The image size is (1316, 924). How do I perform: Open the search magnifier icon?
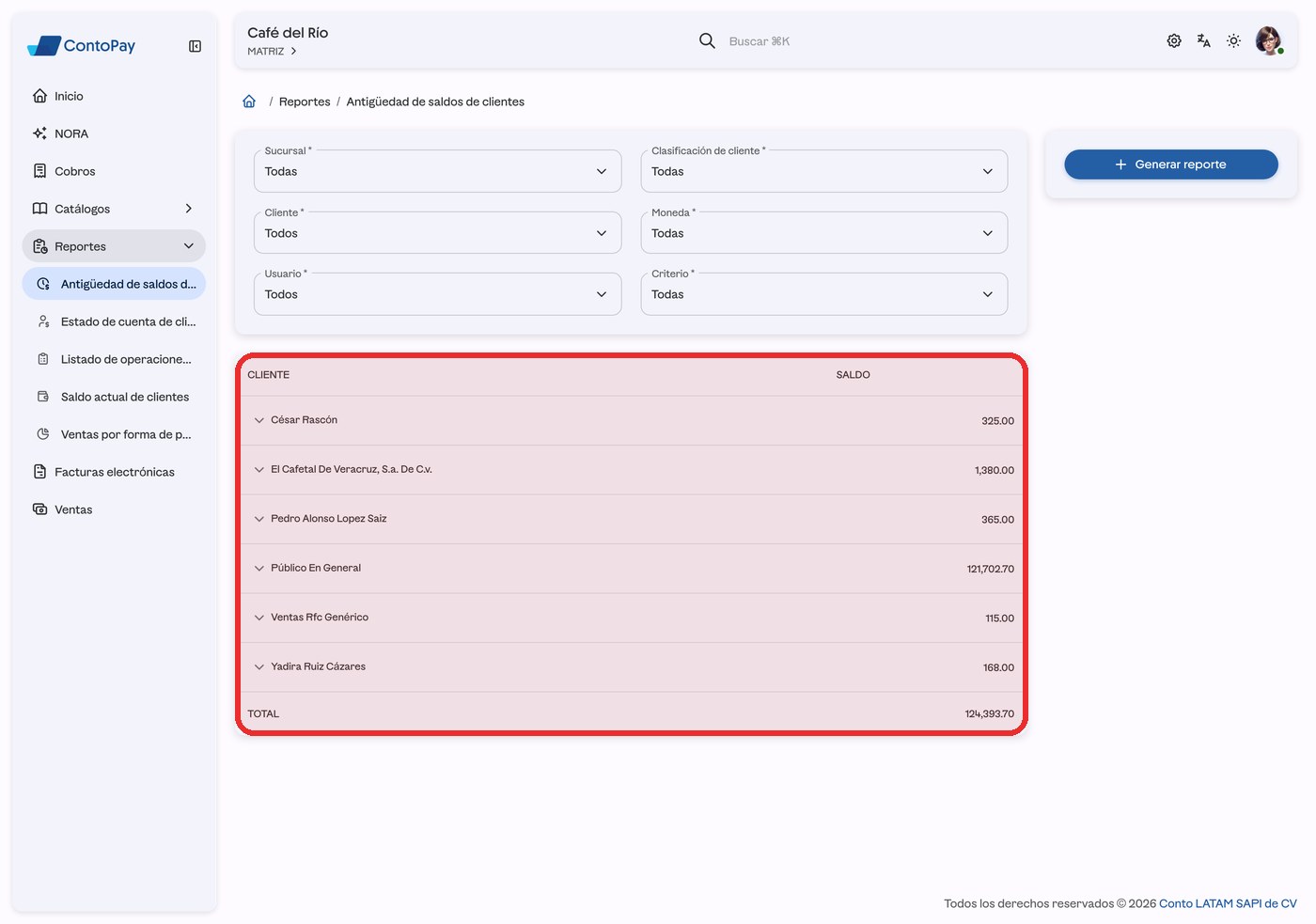pyautogui.click(x=707, y=40)
